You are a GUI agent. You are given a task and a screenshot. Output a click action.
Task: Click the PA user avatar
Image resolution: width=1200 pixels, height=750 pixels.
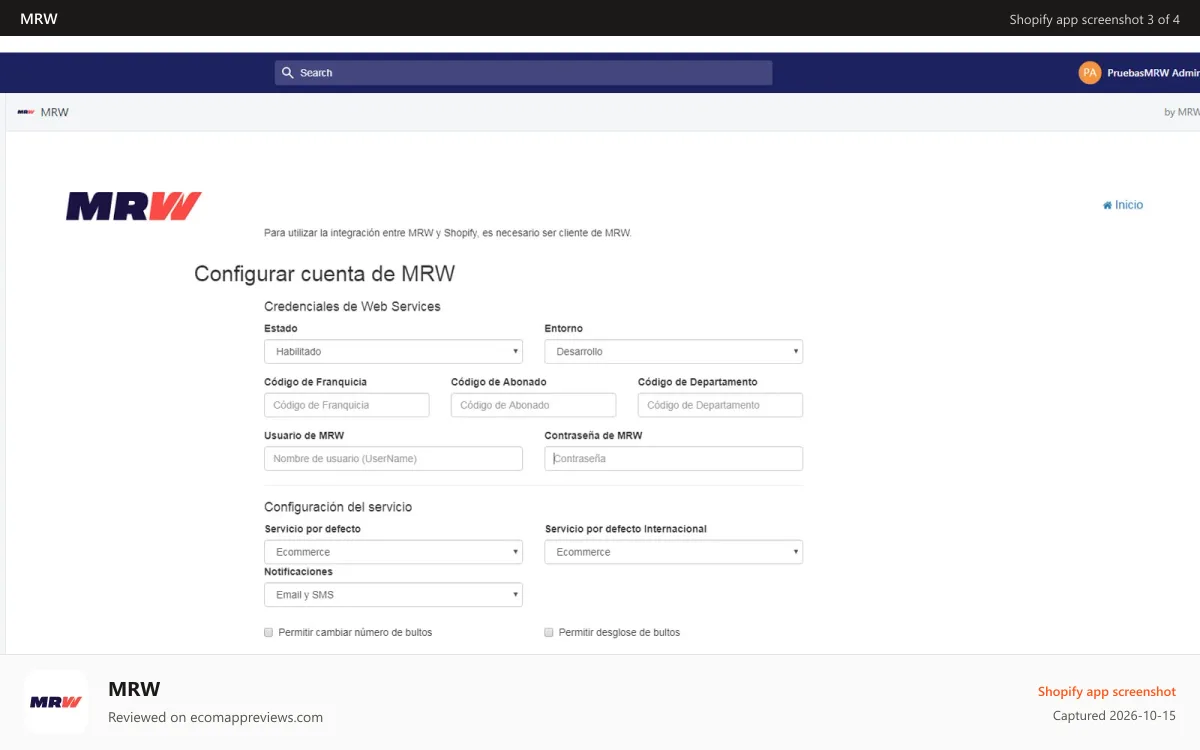click(x=1089, y=73)
